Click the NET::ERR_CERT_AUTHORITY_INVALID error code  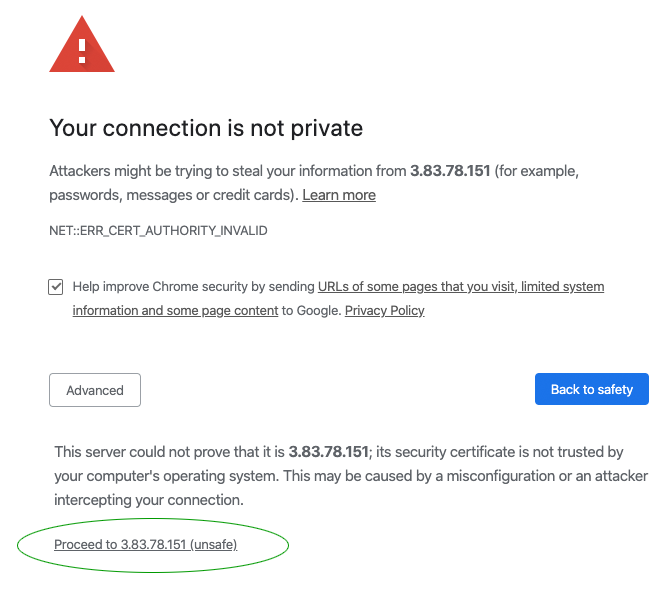coord(158,231)
